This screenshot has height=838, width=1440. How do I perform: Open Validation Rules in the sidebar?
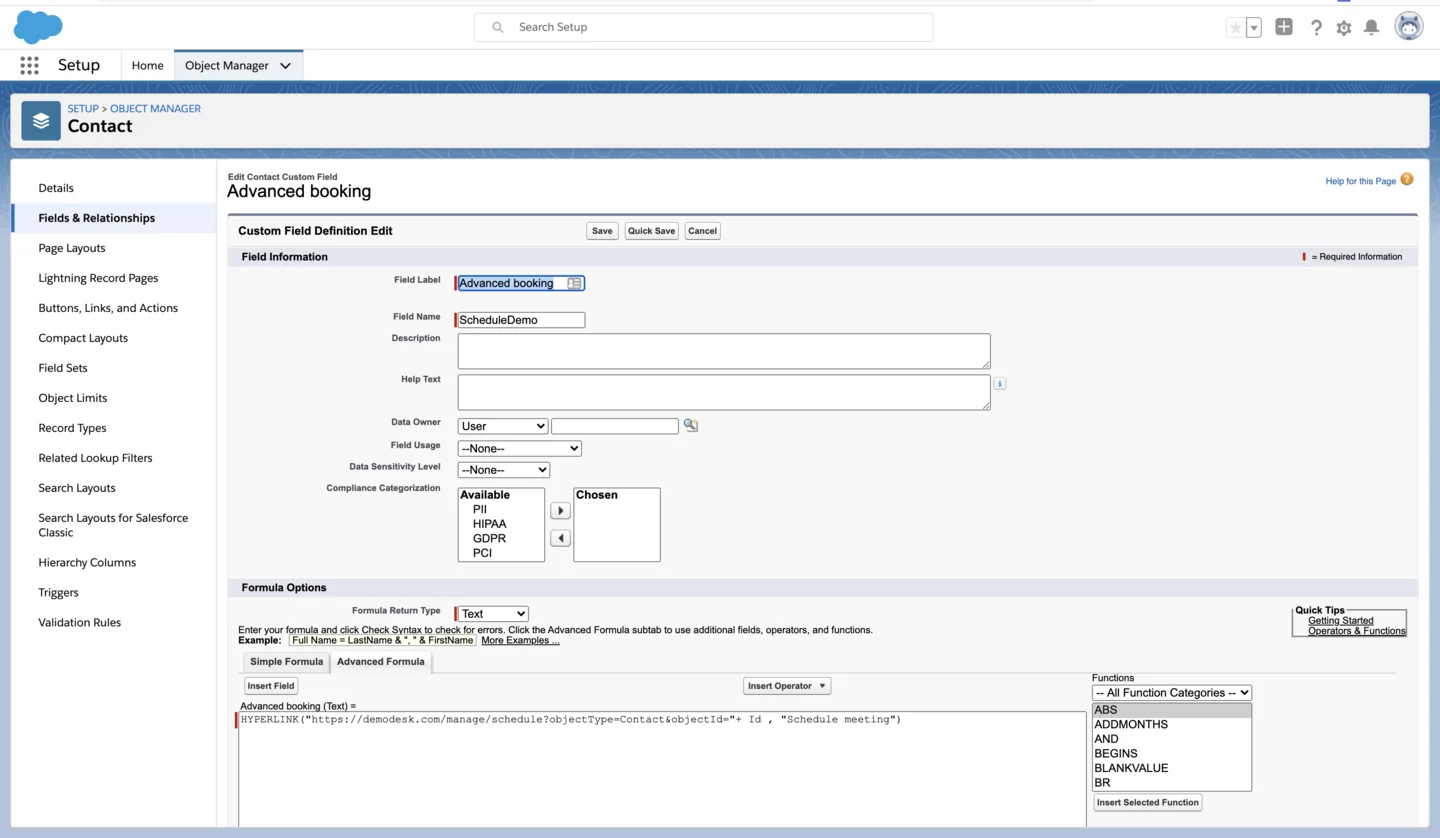click(79, 622)
